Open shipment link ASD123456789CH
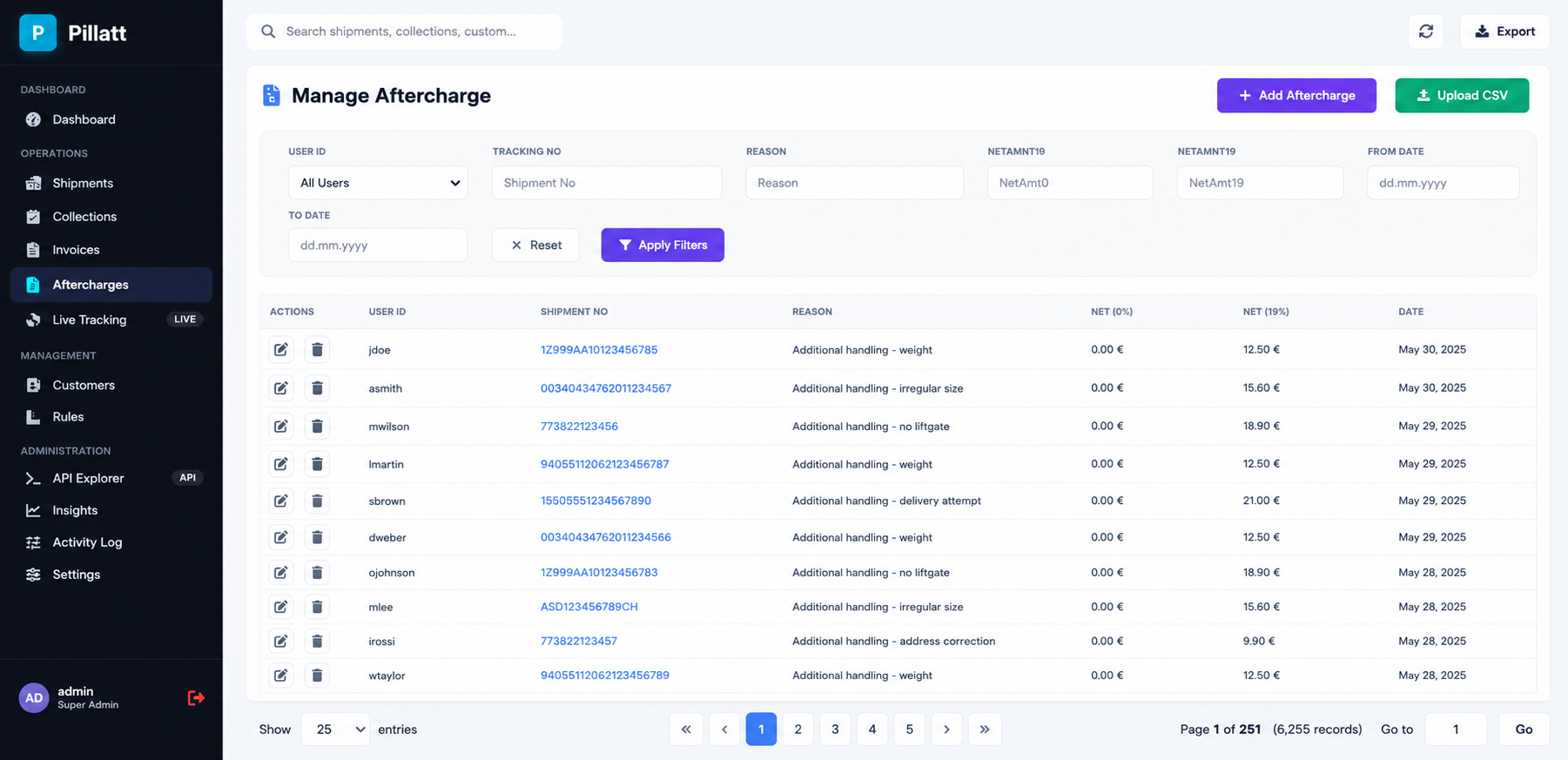1568x760 pixels. click(589, 607)
